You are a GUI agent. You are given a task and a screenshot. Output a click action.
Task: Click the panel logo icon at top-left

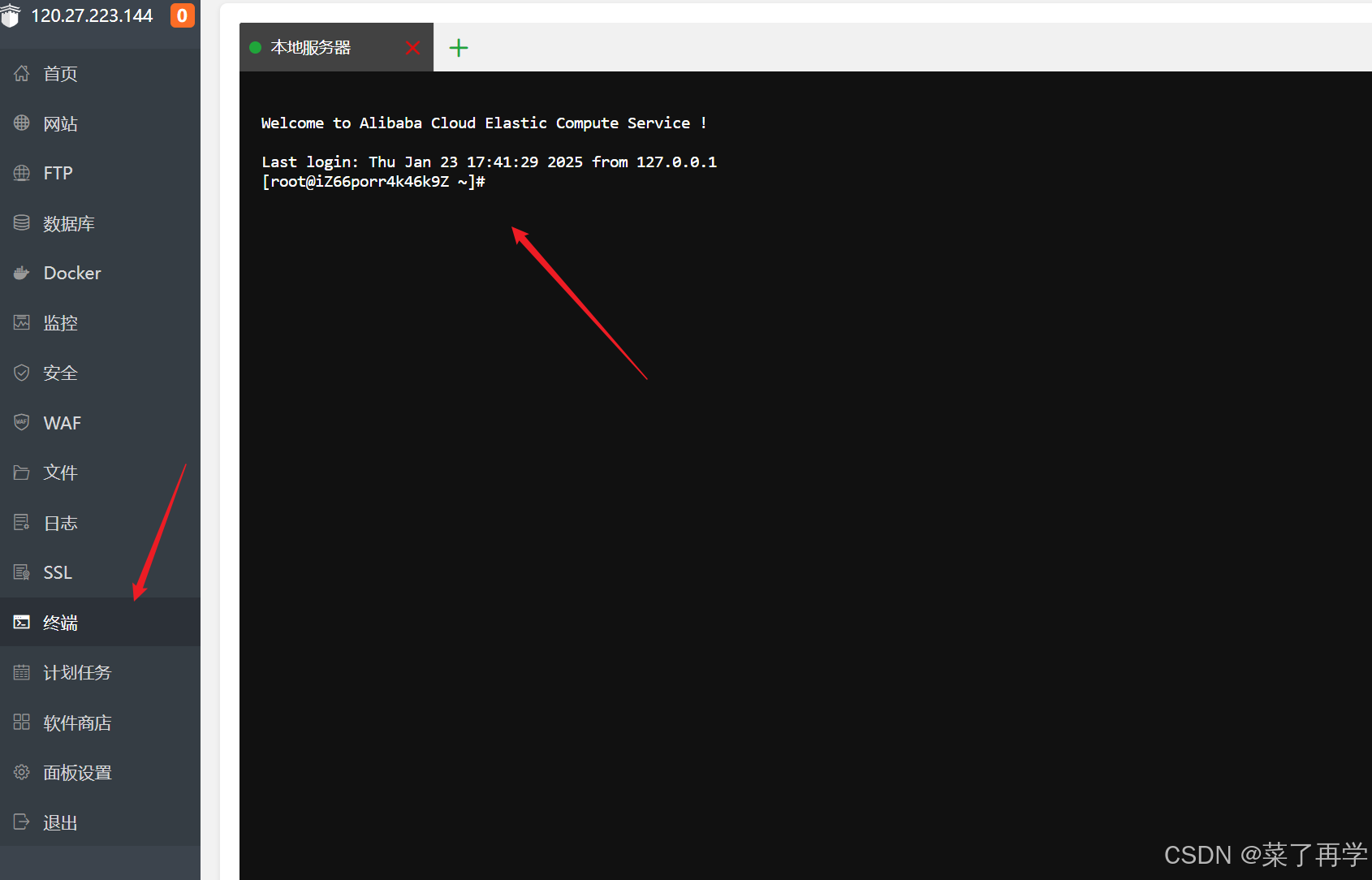[x=10, y=15]
